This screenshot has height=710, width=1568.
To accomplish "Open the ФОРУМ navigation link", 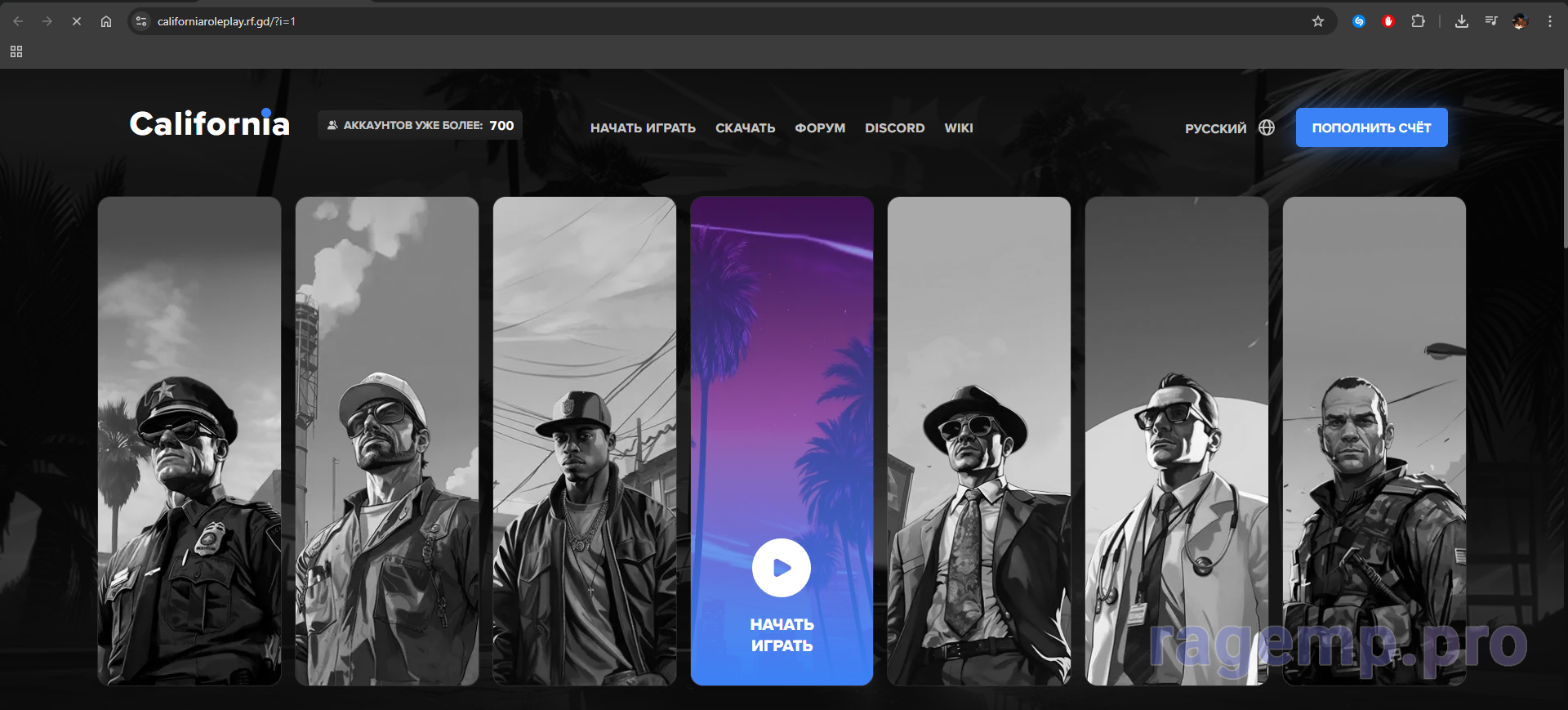I will tap(820, 128).
